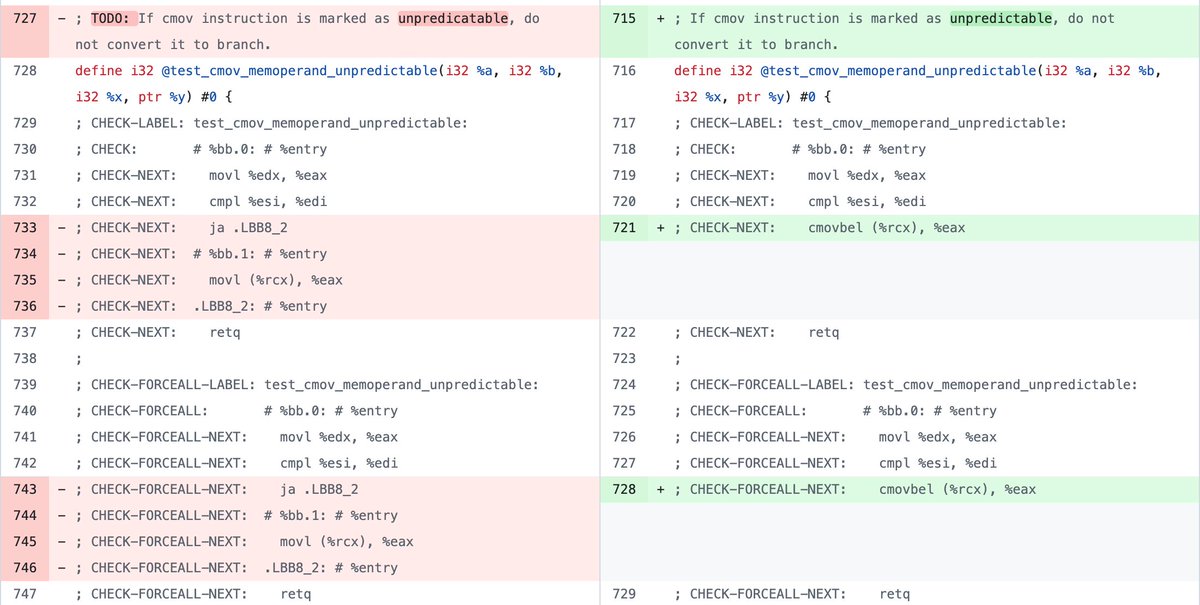Click line number 726 in the gutter
1200x605 pixels.
tap(624, 436)
